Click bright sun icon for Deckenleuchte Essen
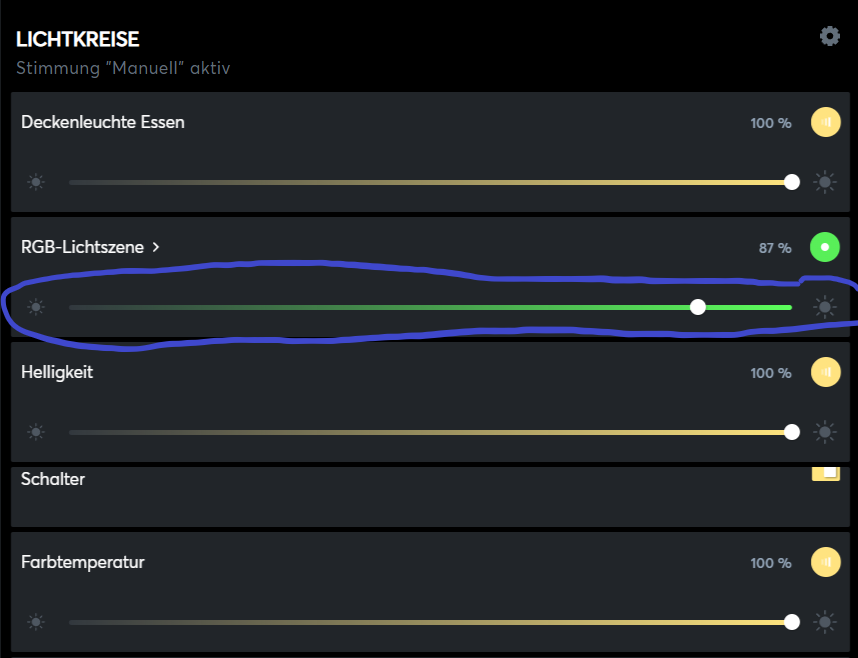Viewport: 858px width, 658px height. (824, 182)
